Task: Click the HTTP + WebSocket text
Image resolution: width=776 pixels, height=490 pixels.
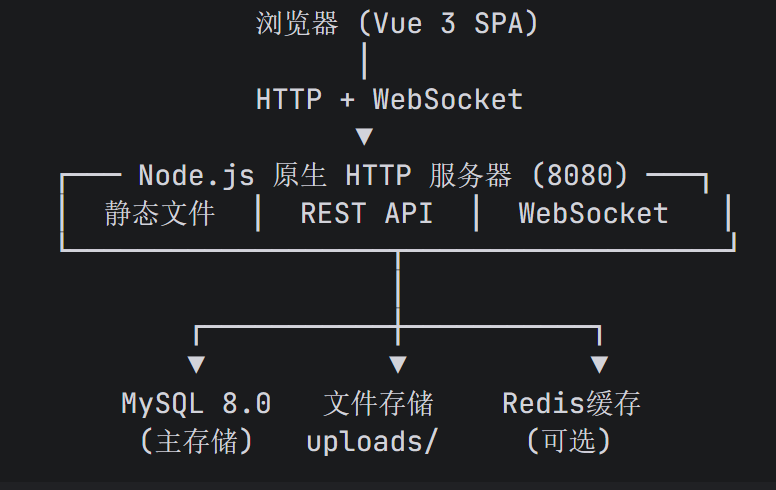Action: click(389, 99)
